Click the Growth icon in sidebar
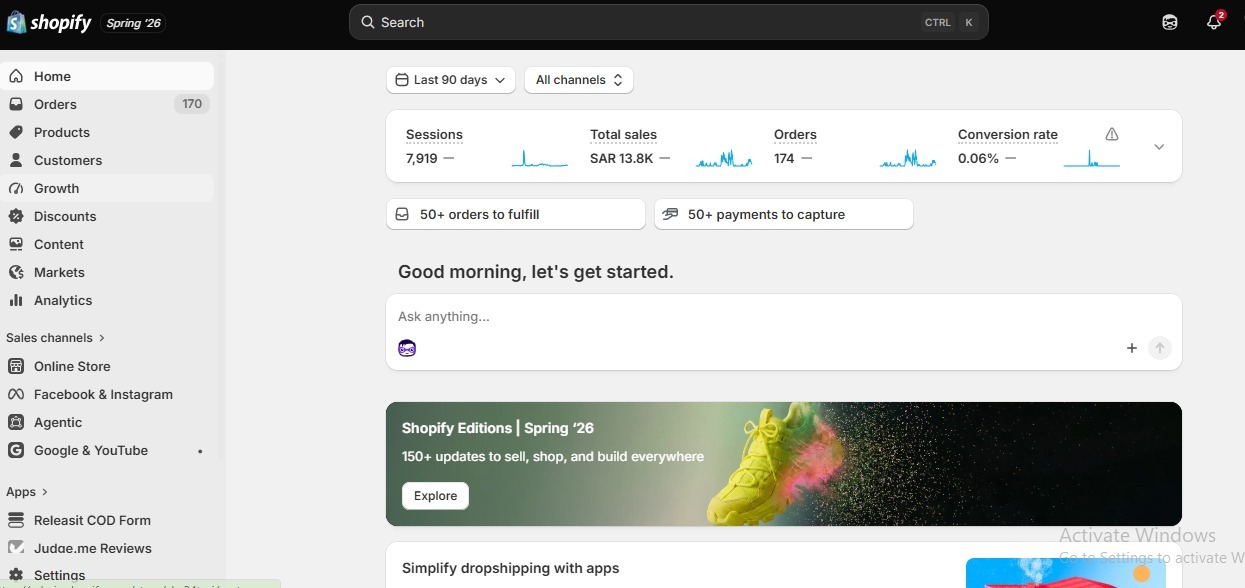Screen dimensions: 1245x588 [x=16, y=188]
